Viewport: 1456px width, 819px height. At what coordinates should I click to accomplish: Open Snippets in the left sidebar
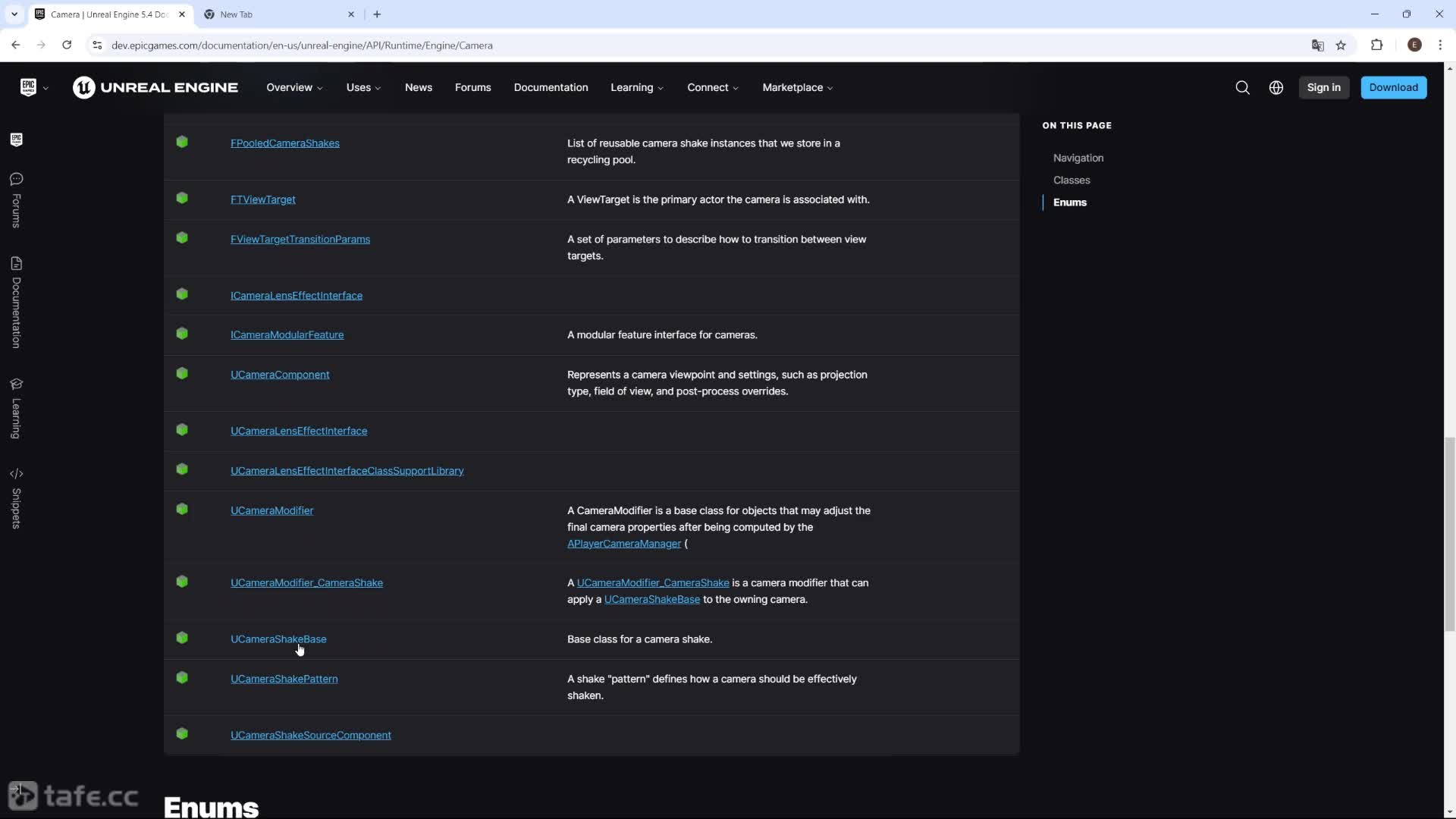pyautogui.click(x=16, y=498)
